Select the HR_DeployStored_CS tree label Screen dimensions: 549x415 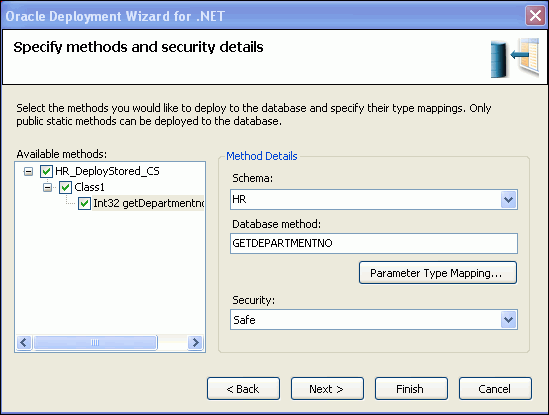[107, 171]
